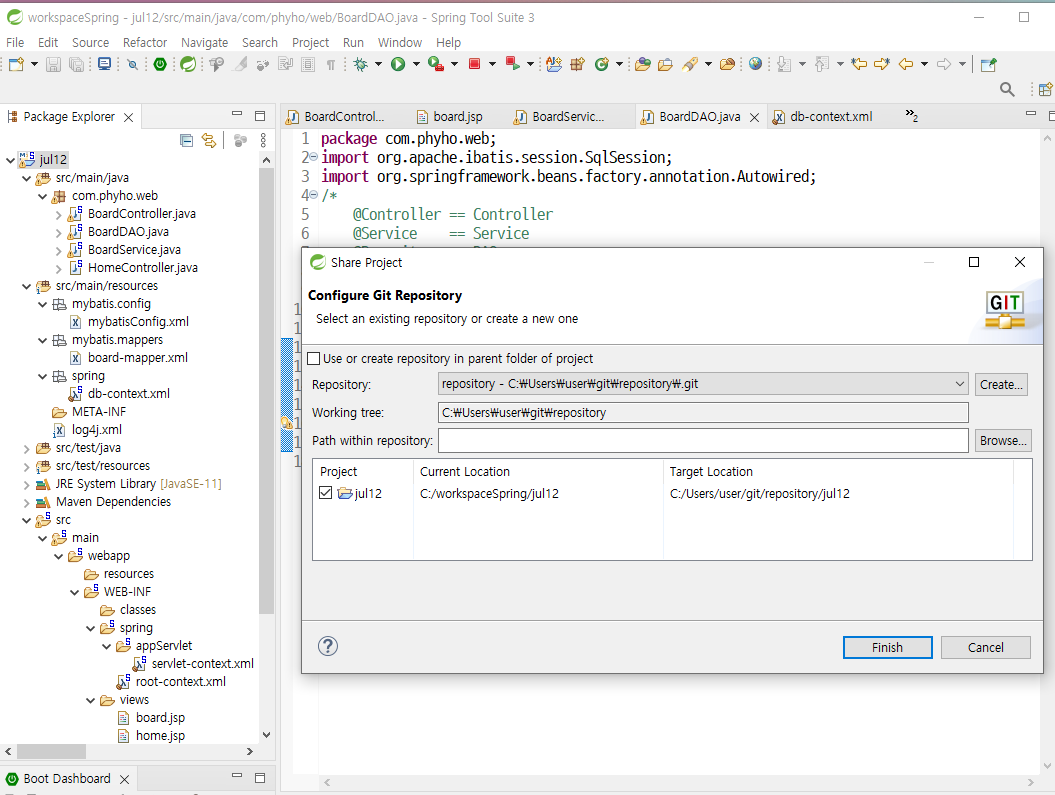
Task: Collapse the jul12 project node
Action: [10, 159]
